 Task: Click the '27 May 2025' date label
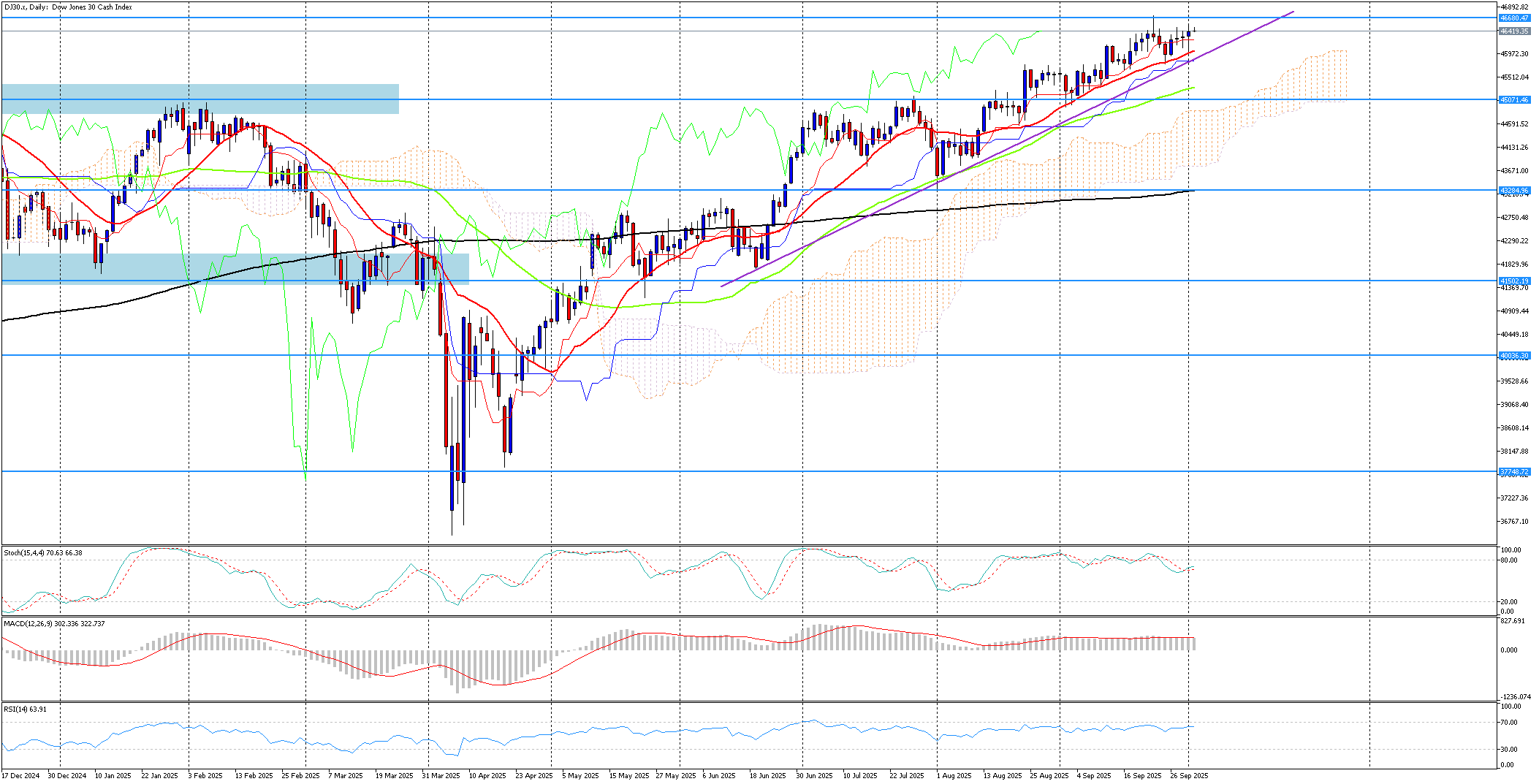(676, 776)
